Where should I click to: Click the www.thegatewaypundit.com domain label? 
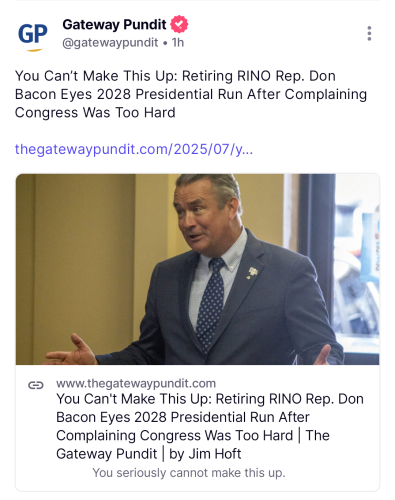(136, 383)
